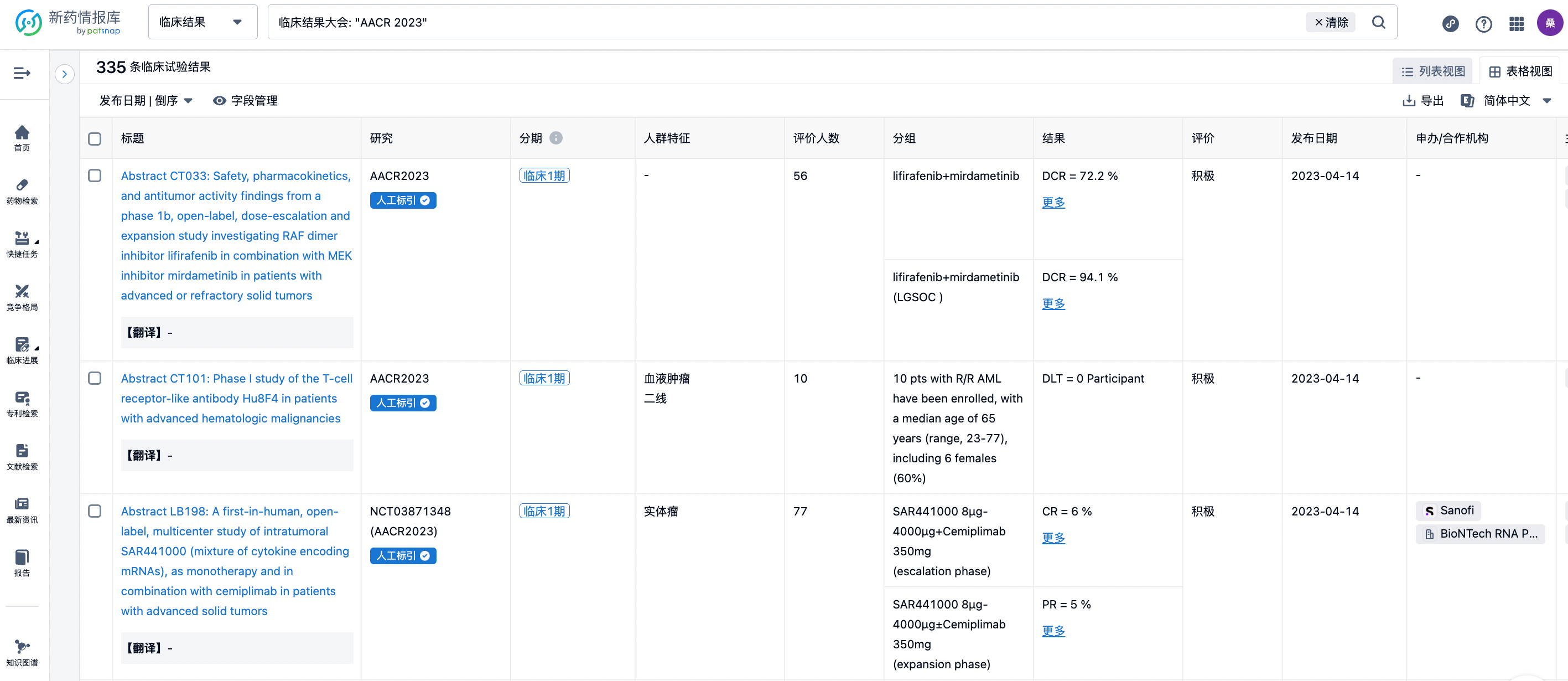The height and width of the screenshot is (681, 1568).
Task: Open 文献检索 literature search in sidebar
Action: click(x=22, y=457)
